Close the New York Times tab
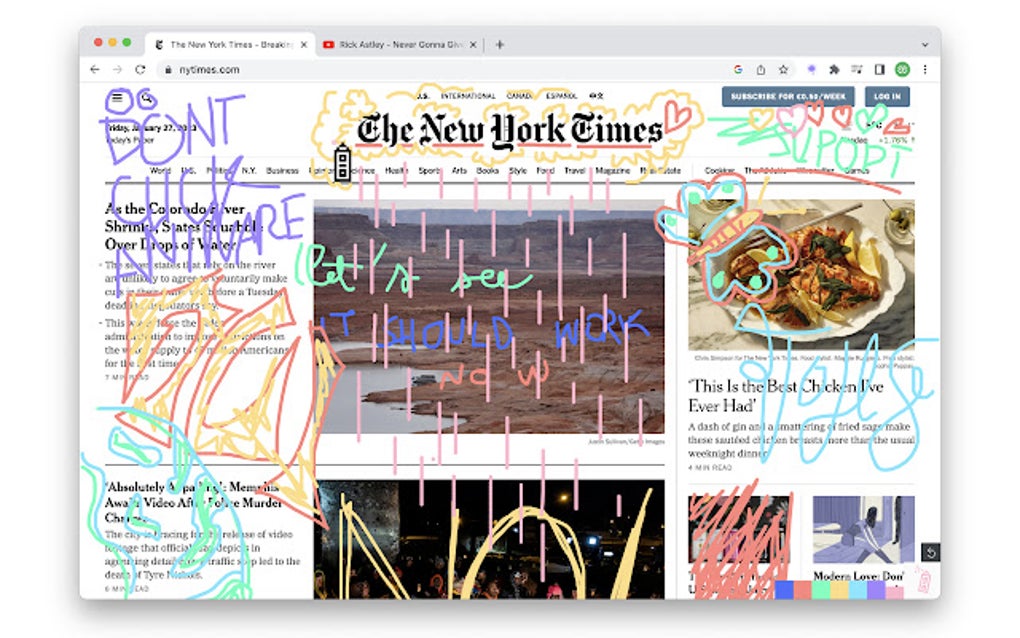1020x638 pixels. pyautogui.click(x=304, y=44)
